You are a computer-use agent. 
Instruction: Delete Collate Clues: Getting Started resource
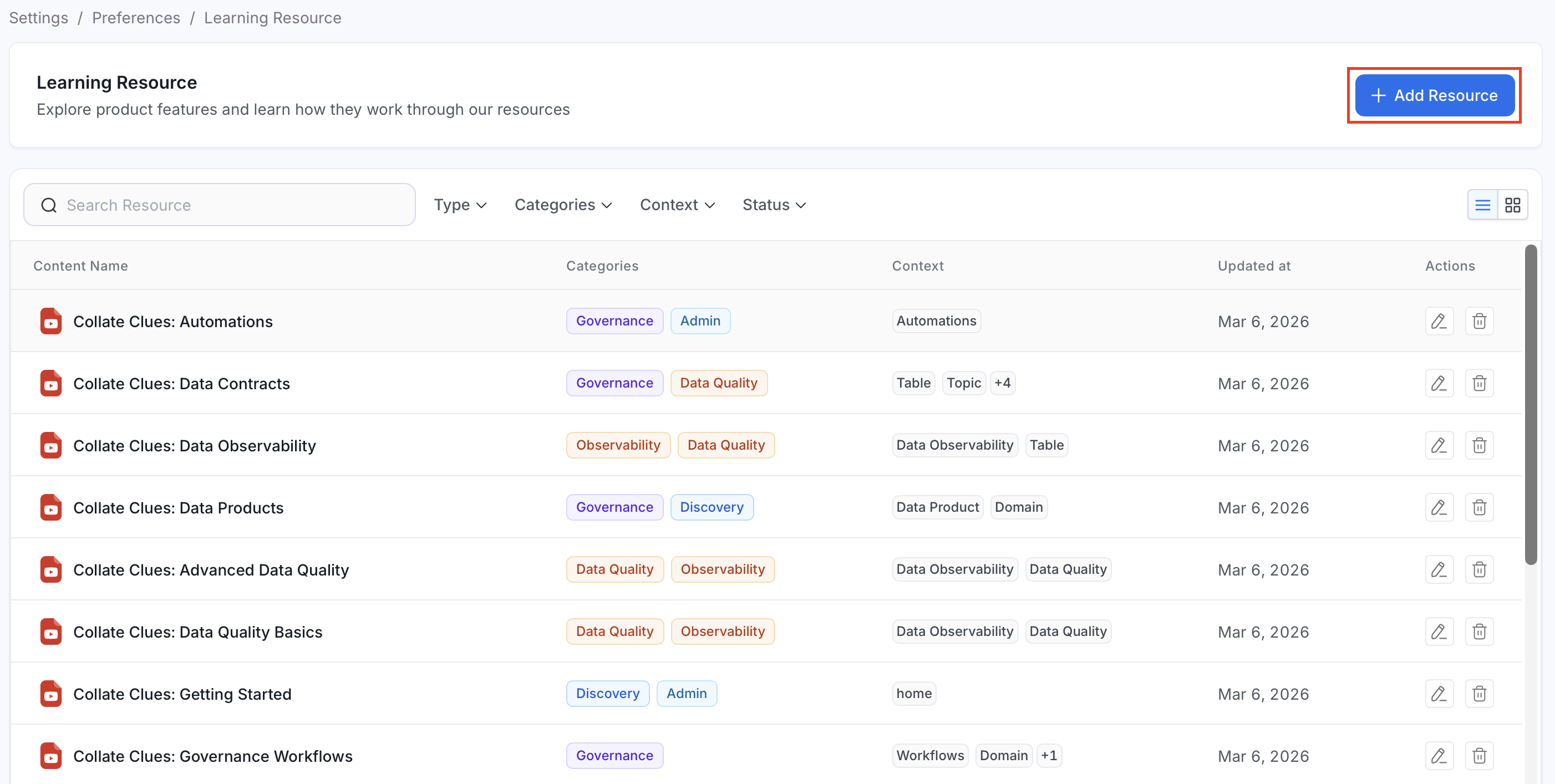click(1479, 694)
